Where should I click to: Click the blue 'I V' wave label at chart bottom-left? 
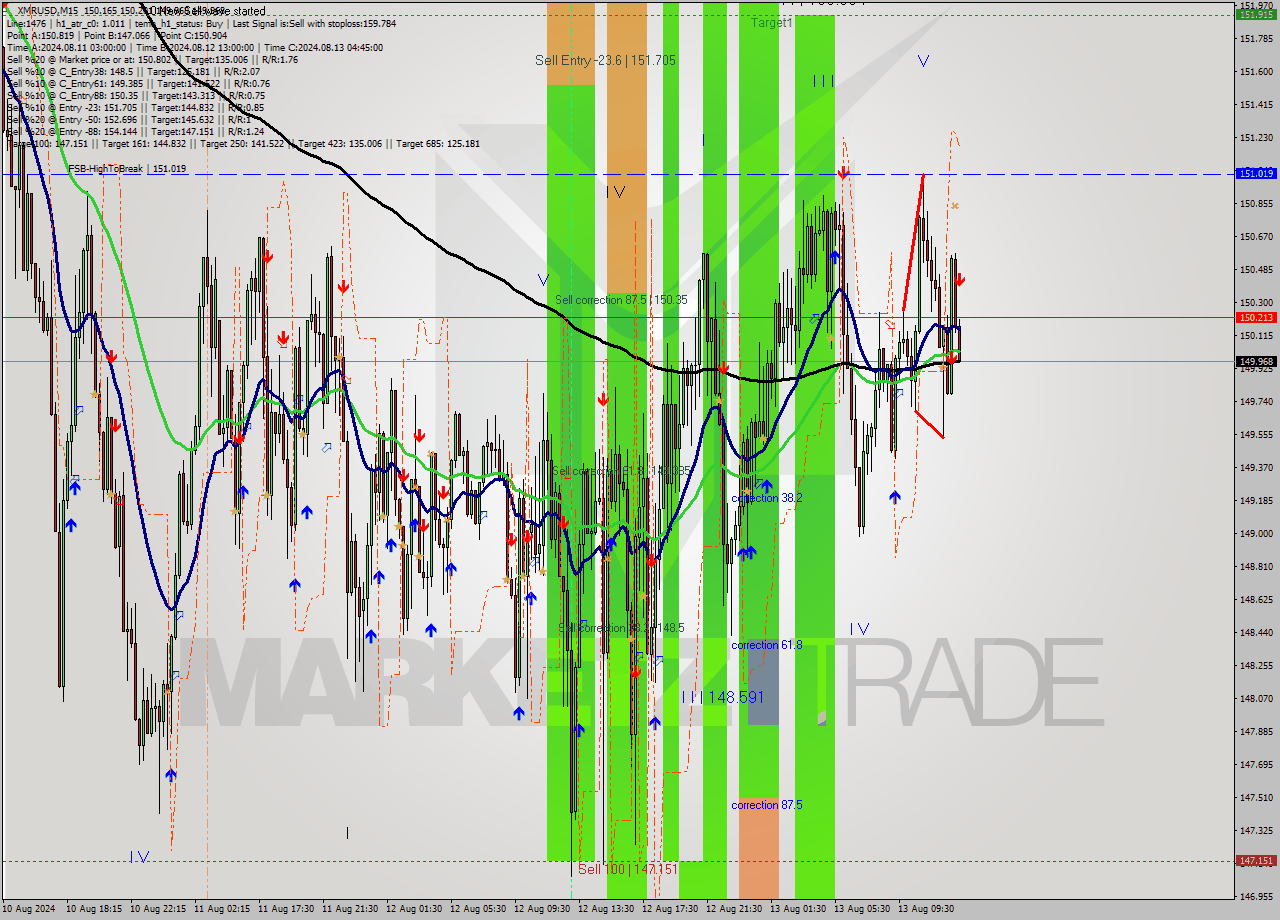click(x=140, y=856)
